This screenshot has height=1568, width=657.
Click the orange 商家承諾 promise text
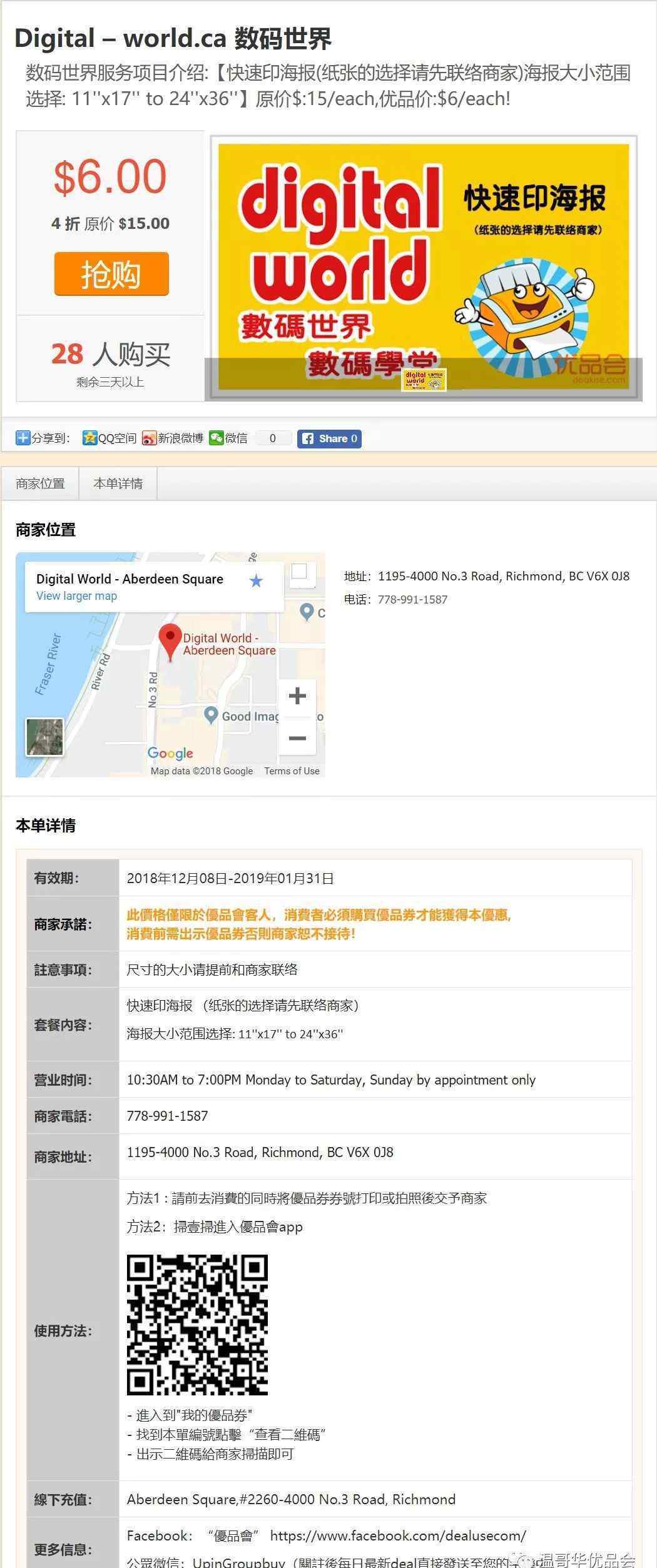319,924
